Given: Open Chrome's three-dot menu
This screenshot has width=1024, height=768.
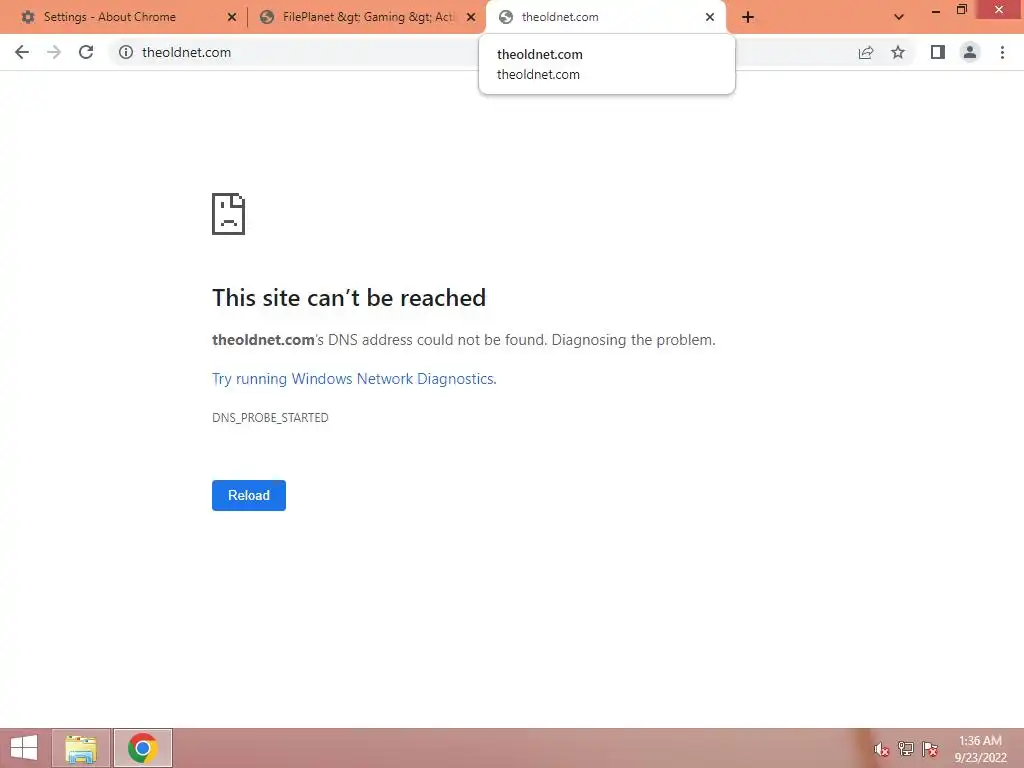Looking at the screenshot, I should 1002,52.
